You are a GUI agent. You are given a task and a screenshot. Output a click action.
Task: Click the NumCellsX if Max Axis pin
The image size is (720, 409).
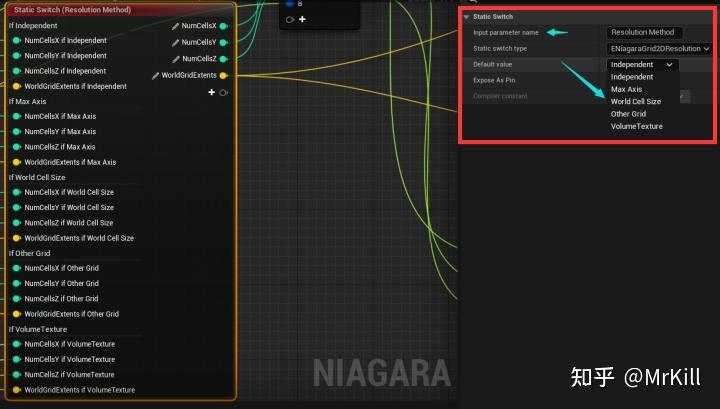[17, 116]
